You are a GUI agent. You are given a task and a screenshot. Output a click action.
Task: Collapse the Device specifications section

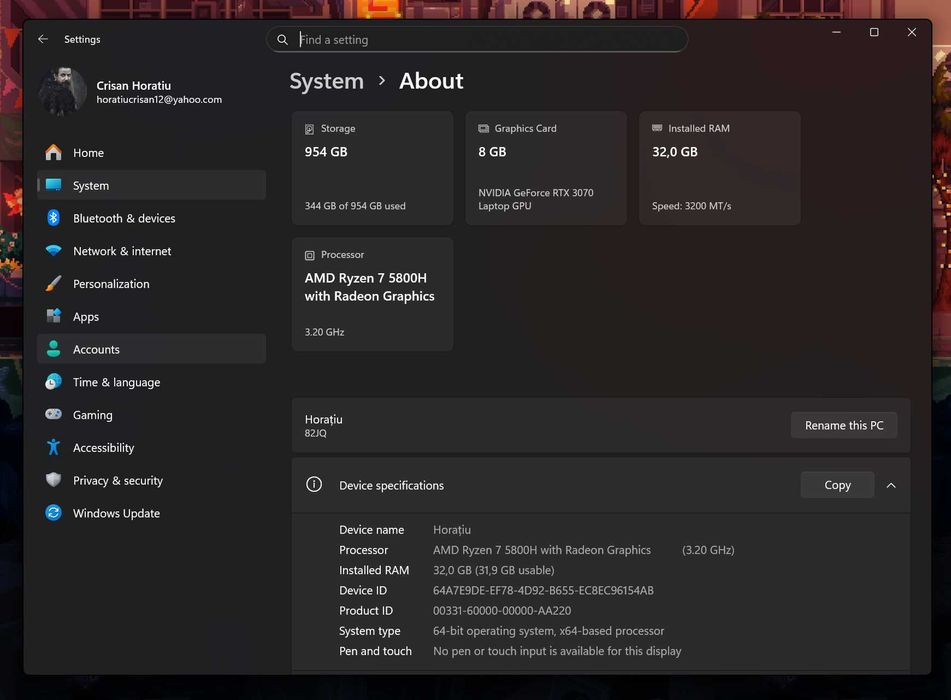[891, 485]
